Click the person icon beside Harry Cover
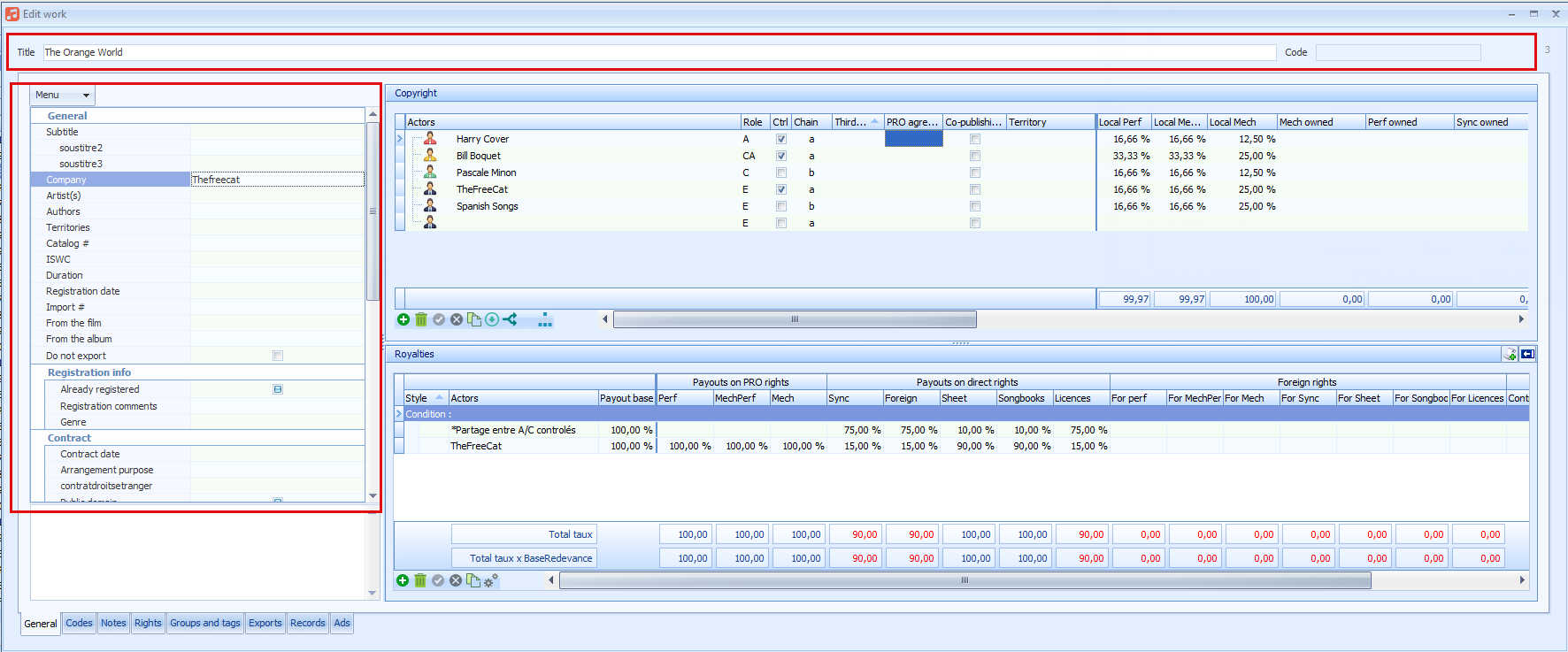The height and width of the screenshot is (652, 1568). coord(430,138)
